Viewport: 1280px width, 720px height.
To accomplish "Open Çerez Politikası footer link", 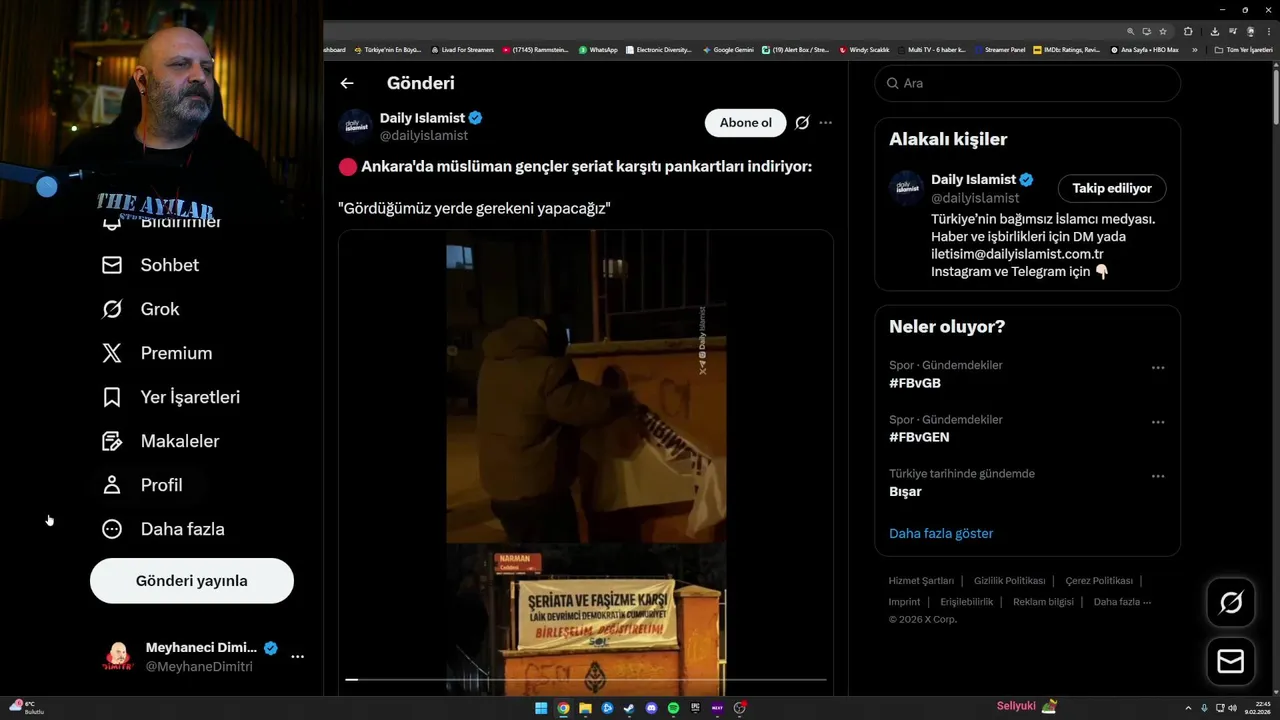I will 1099,581.
